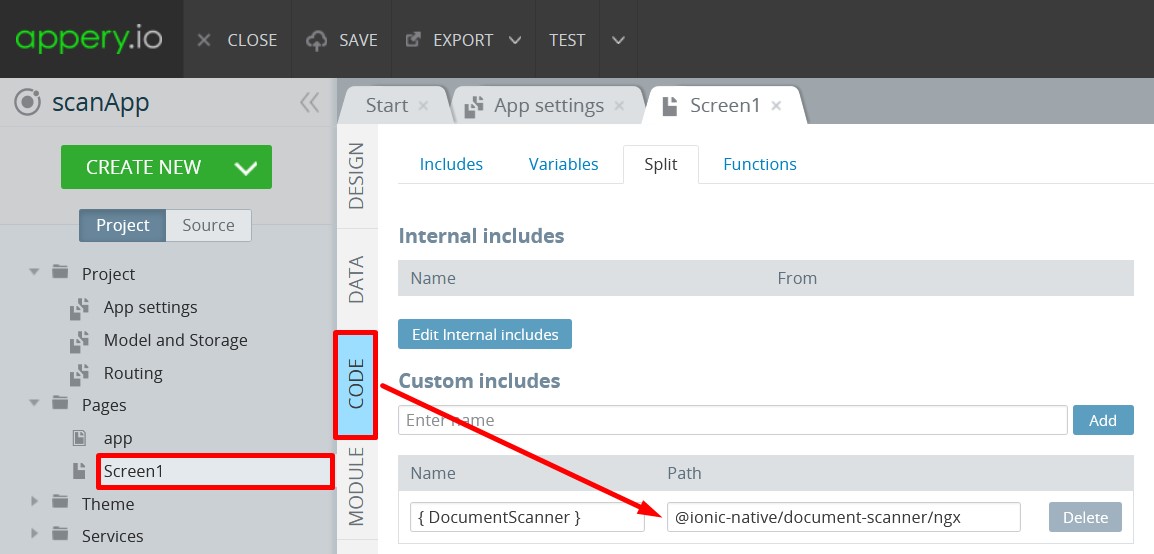Click the Pages folder icon
This screenshot has width=1154, height=554.
(61, 403)
